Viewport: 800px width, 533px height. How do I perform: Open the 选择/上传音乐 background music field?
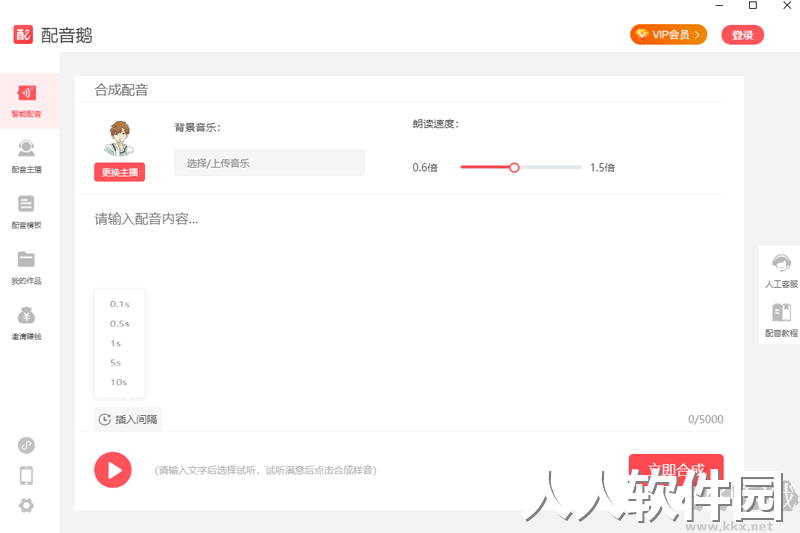(269, 163)
